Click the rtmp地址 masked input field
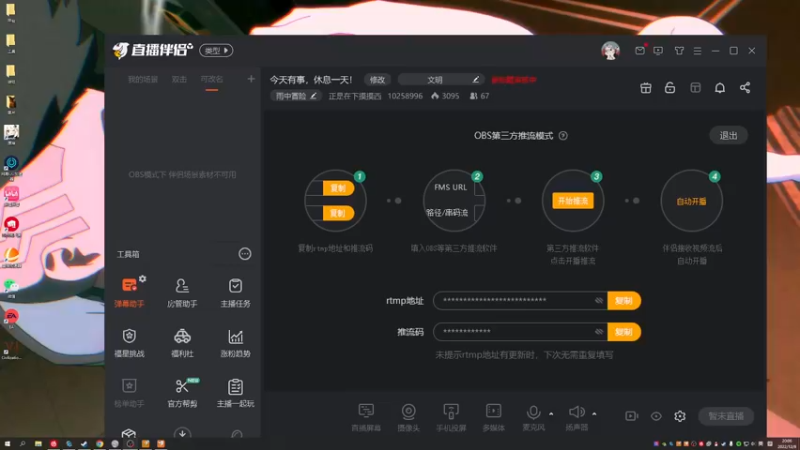This screenshot has width=800, height=450. pos(520,301)
